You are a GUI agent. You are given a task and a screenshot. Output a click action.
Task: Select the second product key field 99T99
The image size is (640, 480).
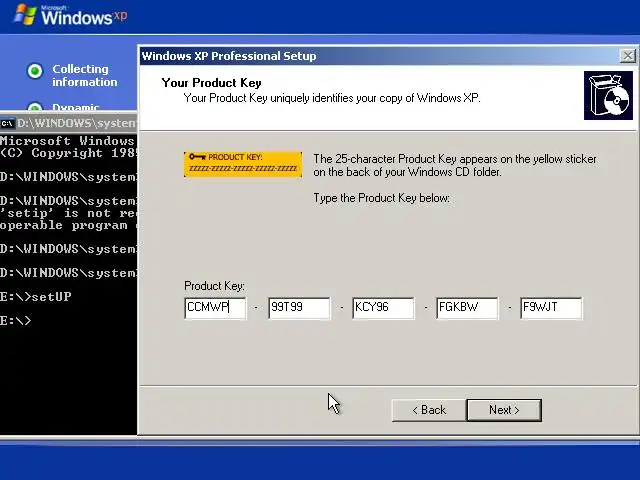pyautogui.click(x=299, y=308)
